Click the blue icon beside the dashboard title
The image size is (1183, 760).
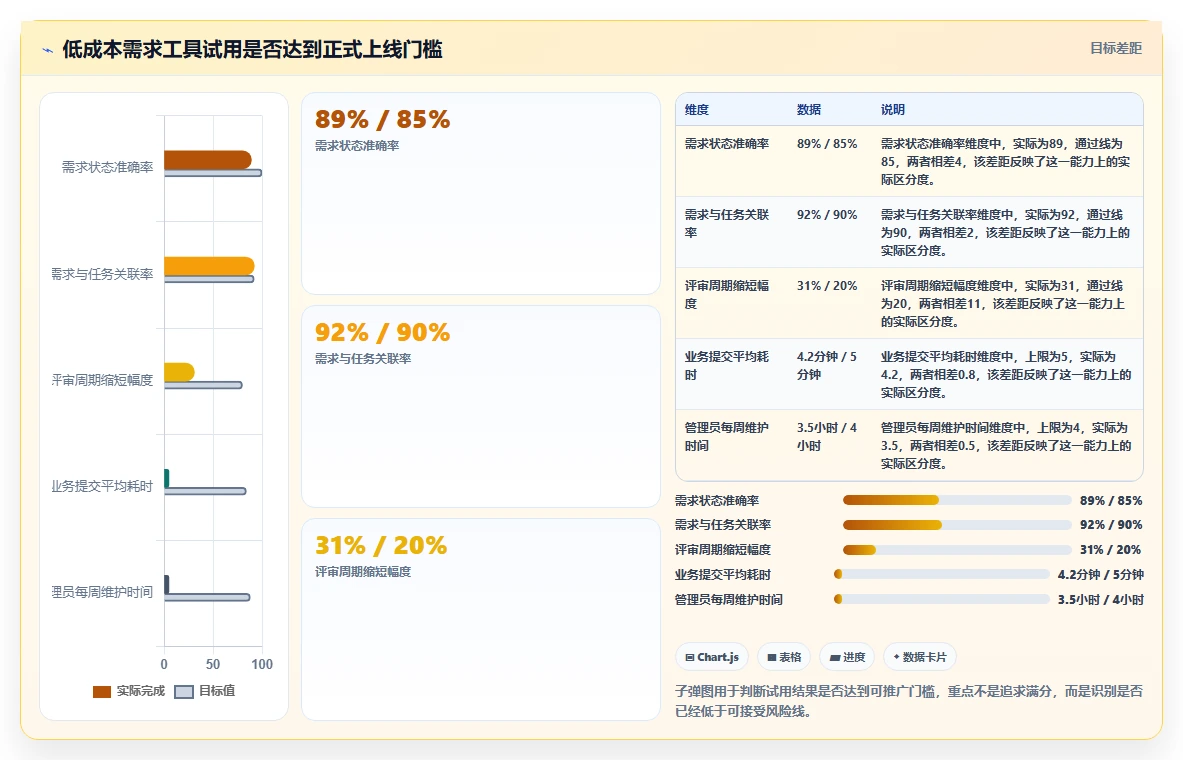click(48, 51)
